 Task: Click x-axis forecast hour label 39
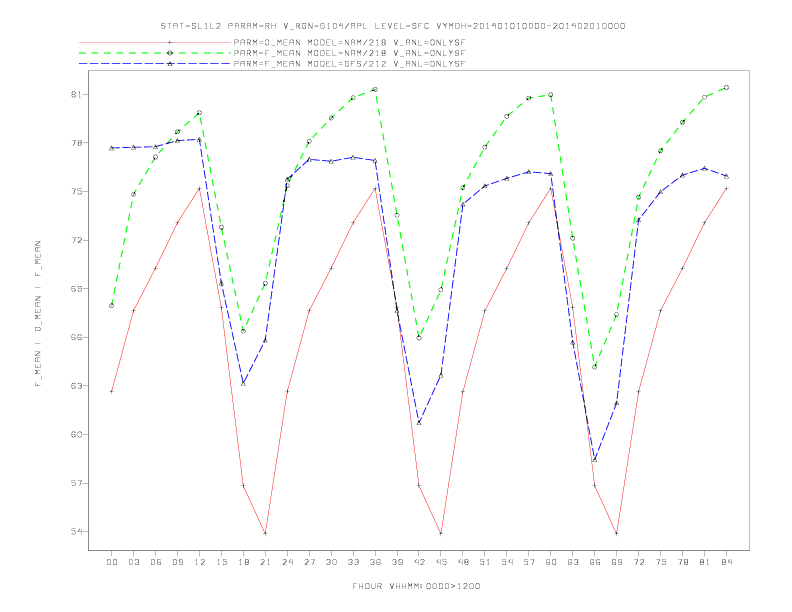(397, 562)
